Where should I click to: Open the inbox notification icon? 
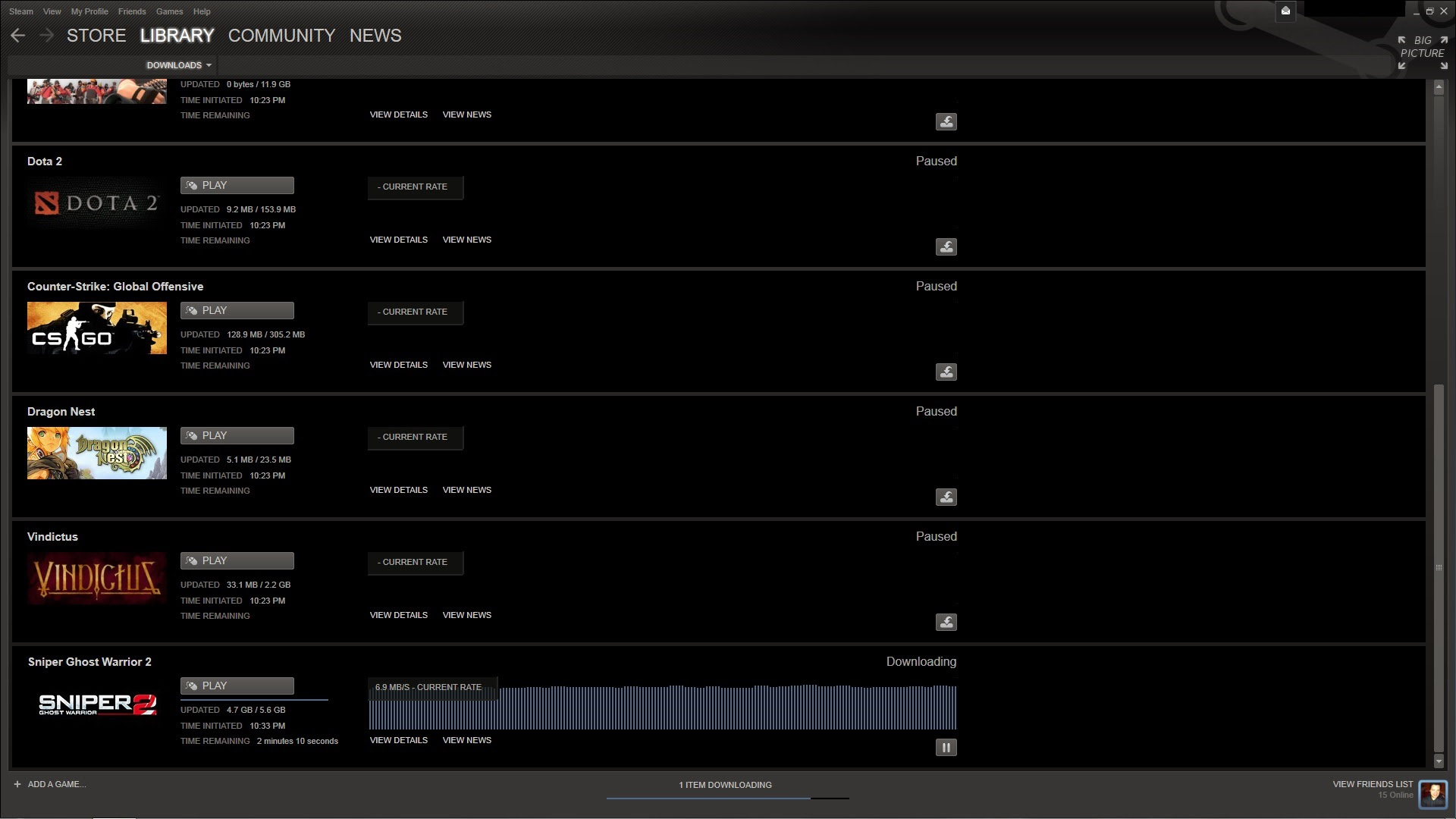tap(1285, 11)
